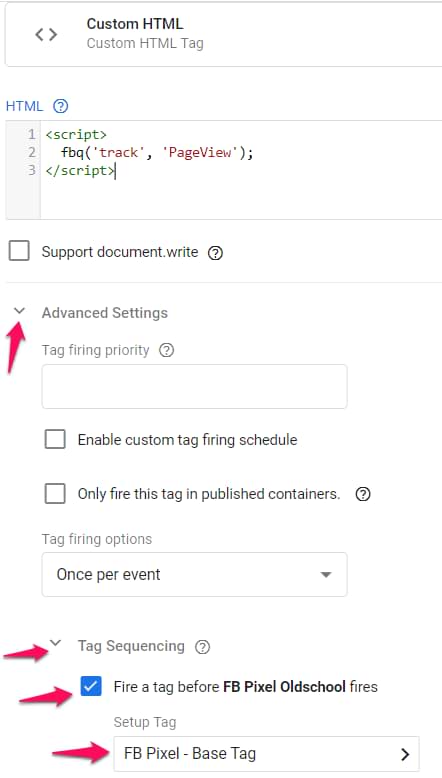Click the Tag firing priority input field

tap(194, 387)
